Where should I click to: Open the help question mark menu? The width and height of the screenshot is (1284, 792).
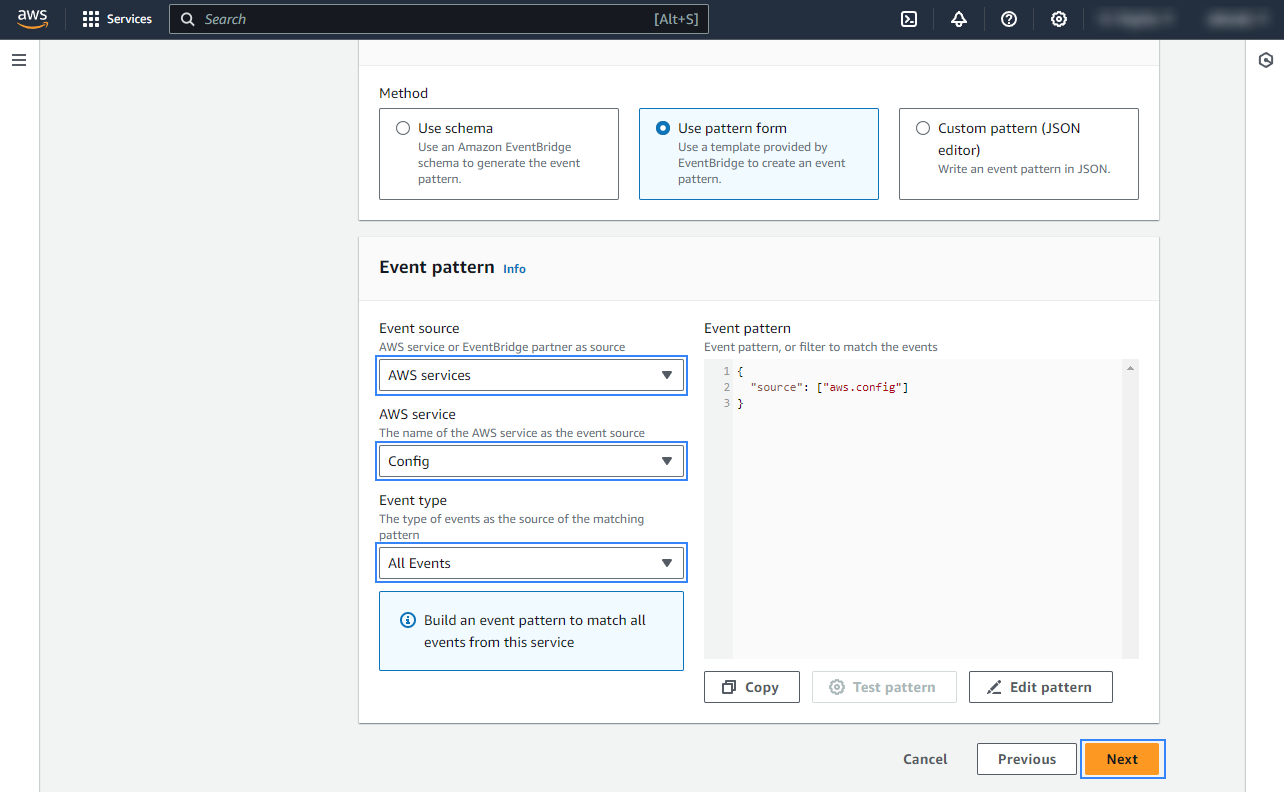pyautogui.click(x=1009, y=19)
